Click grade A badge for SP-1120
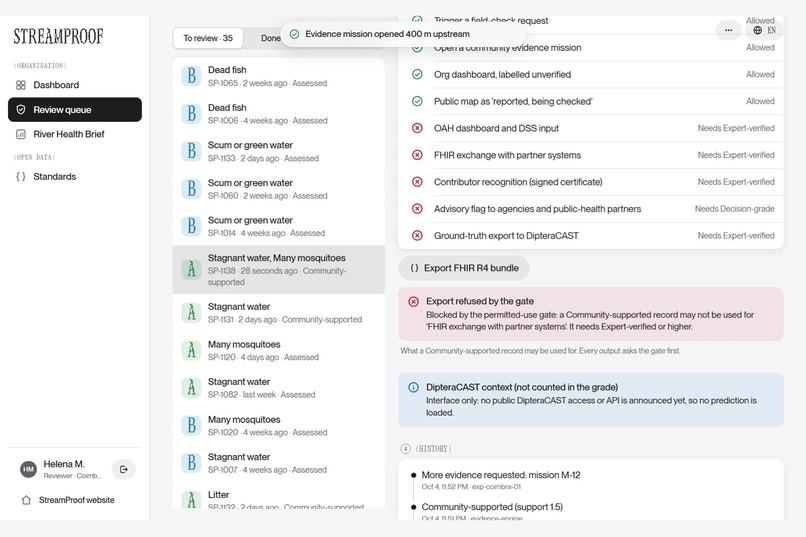The width and height of the screenshot is (806, 537). [191, 350]
